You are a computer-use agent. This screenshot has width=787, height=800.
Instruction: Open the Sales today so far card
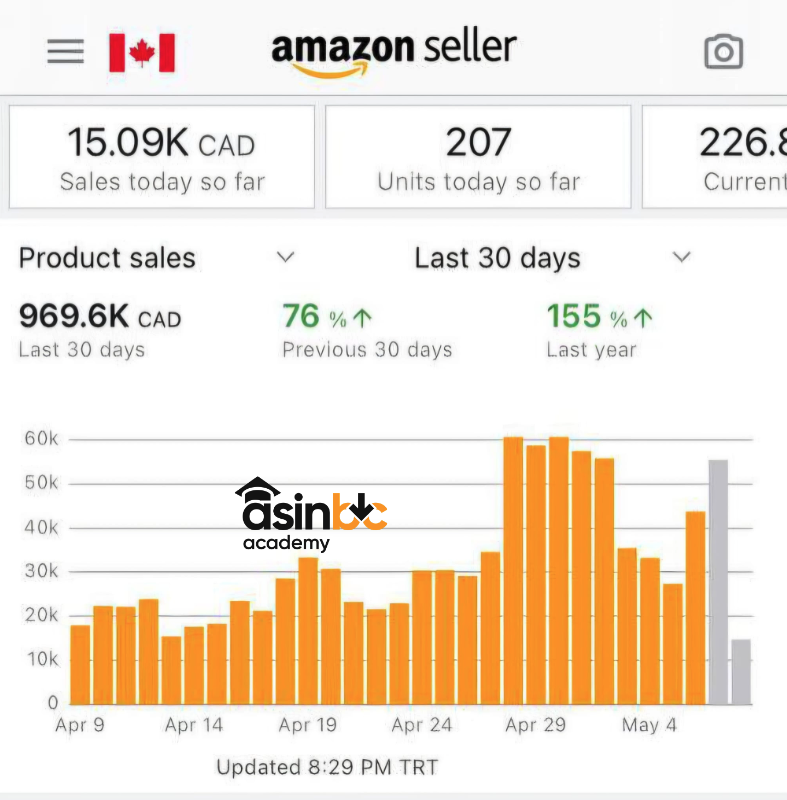[x=162, y=157]
